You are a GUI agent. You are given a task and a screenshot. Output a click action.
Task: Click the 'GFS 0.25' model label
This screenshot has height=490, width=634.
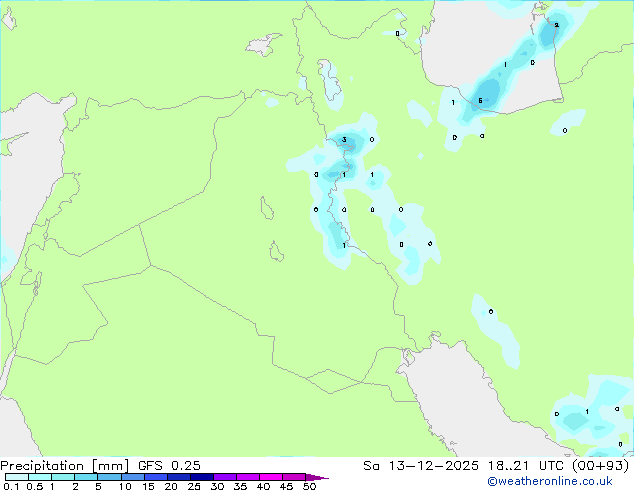[x=169, y=466]
